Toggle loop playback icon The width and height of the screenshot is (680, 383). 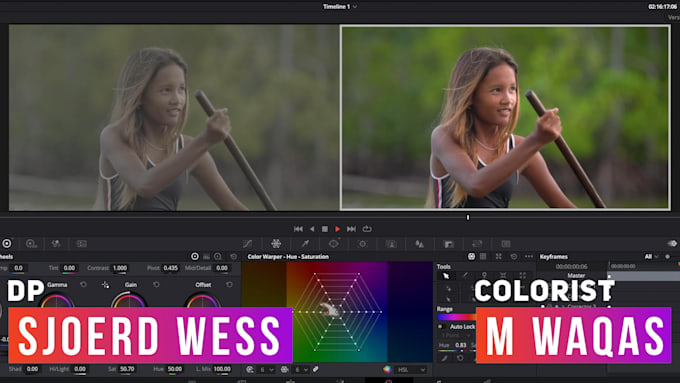(x=367, y=229)
